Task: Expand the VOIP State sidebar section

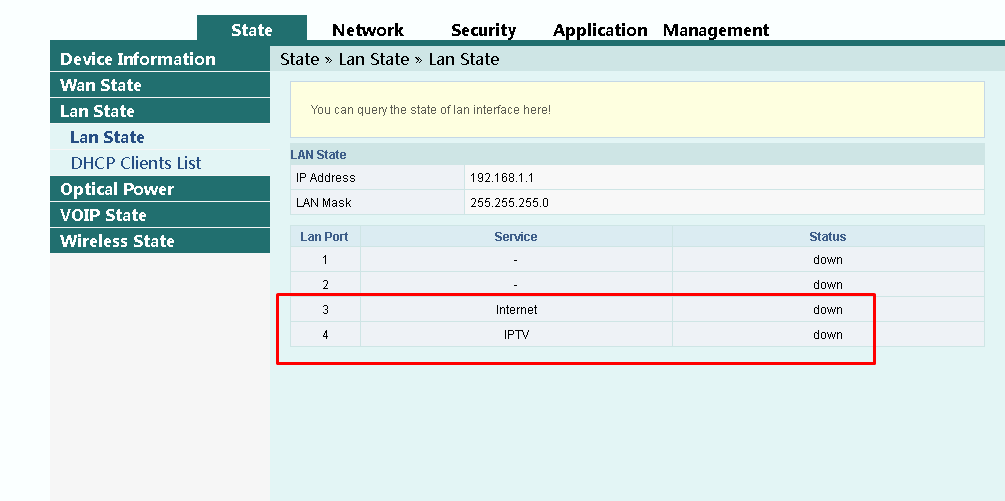Action: (103, 215)
